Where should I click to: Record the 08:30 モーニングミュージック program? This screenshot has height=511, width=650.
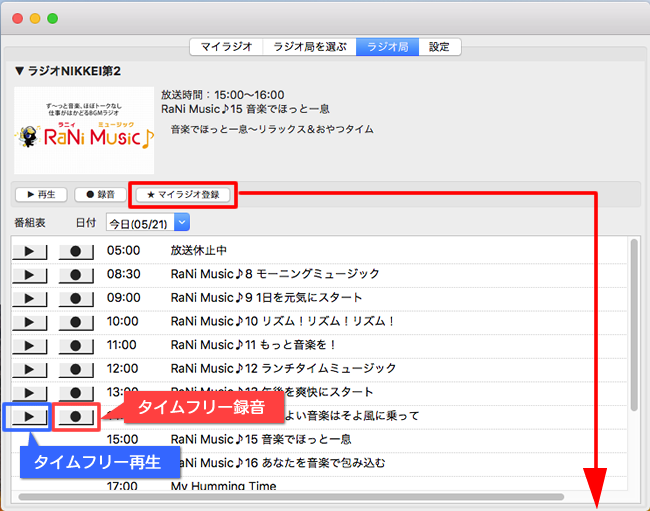click(x=76, y=275)
